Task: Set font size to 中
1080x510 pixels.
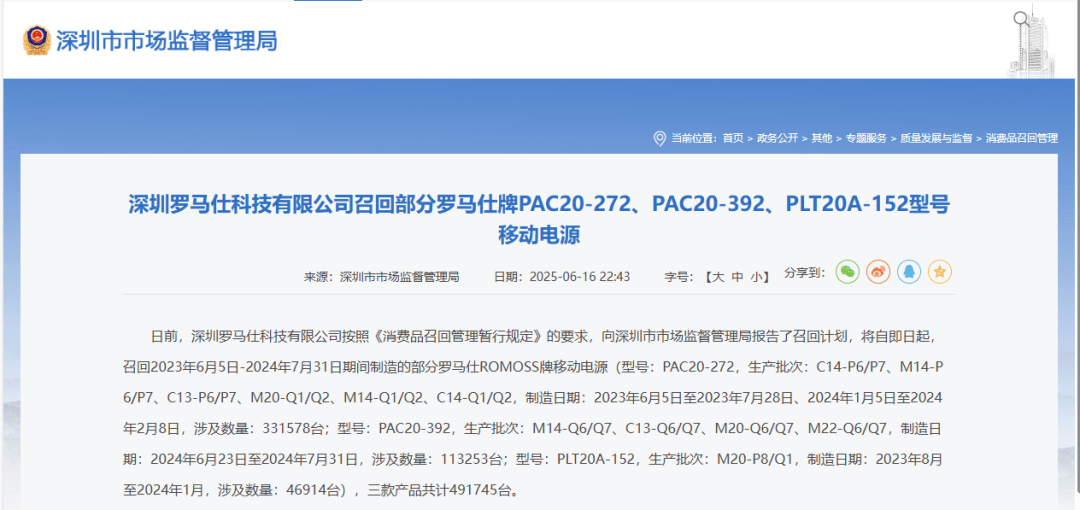Action: coord(737,277)
